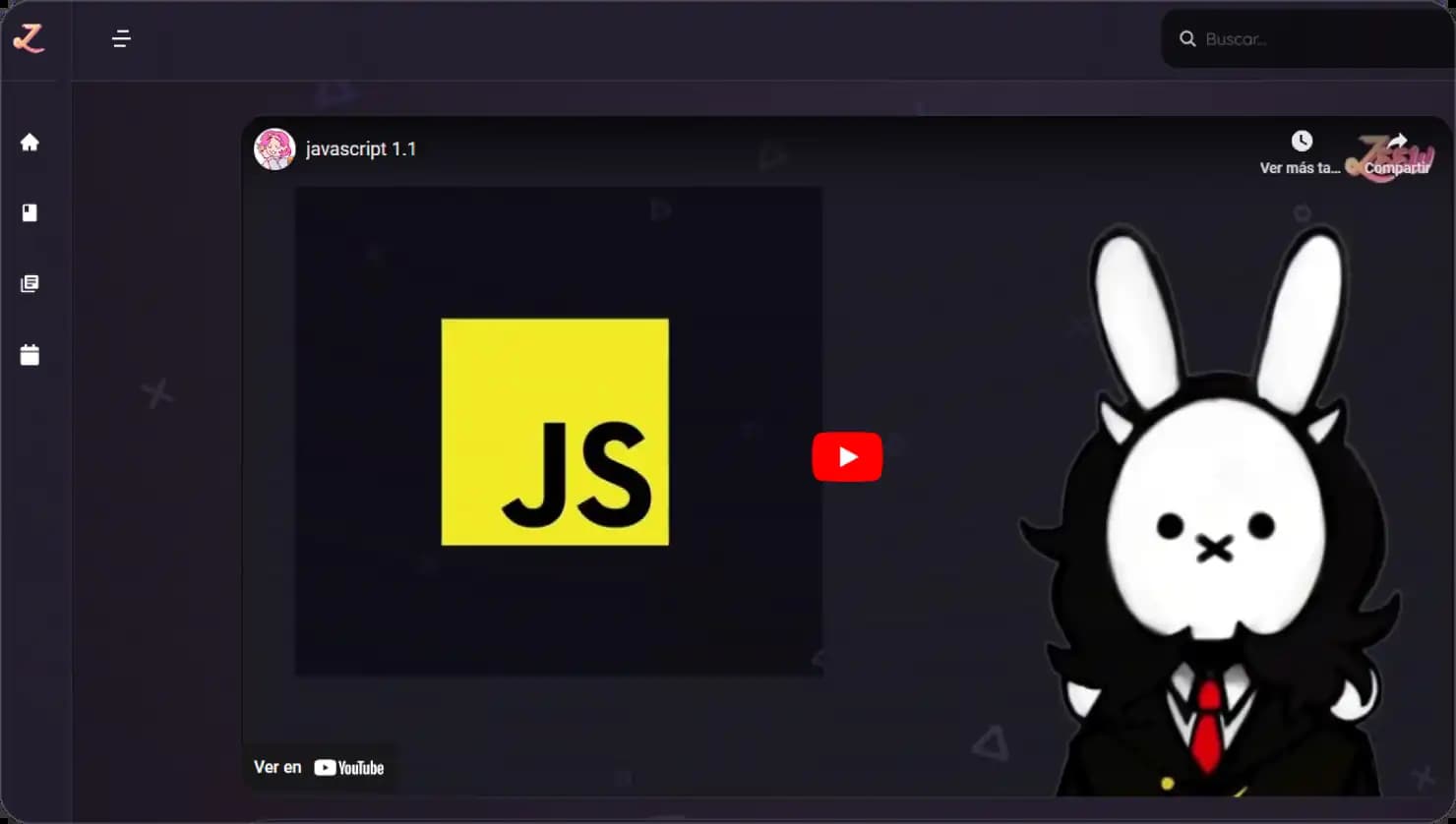Open Ver en YouTube link

(x=319, y=767)
